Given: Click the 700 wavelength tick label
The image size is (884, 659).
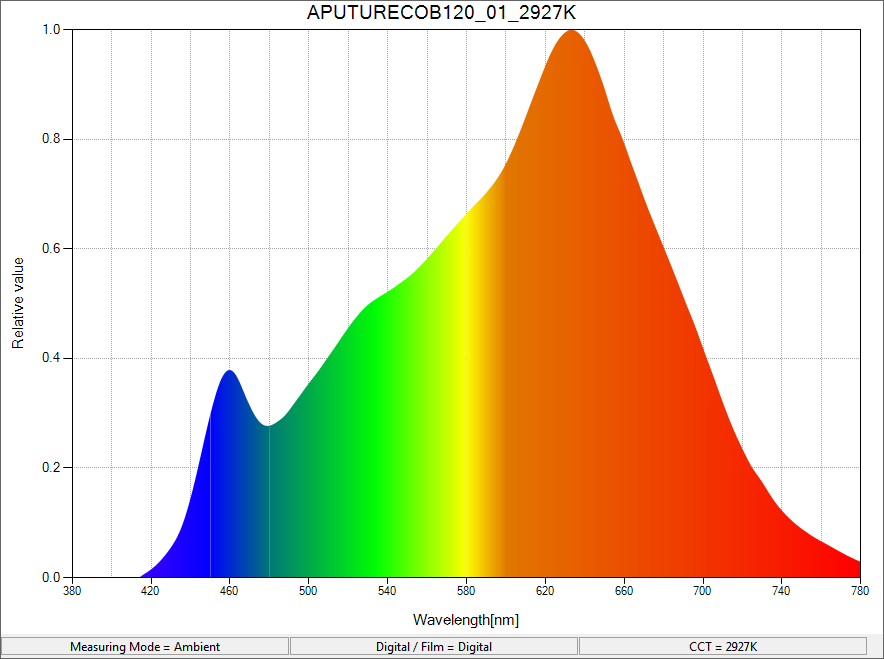Looking at the screenshot, I should pyautogui.click(x=703, y=591).
